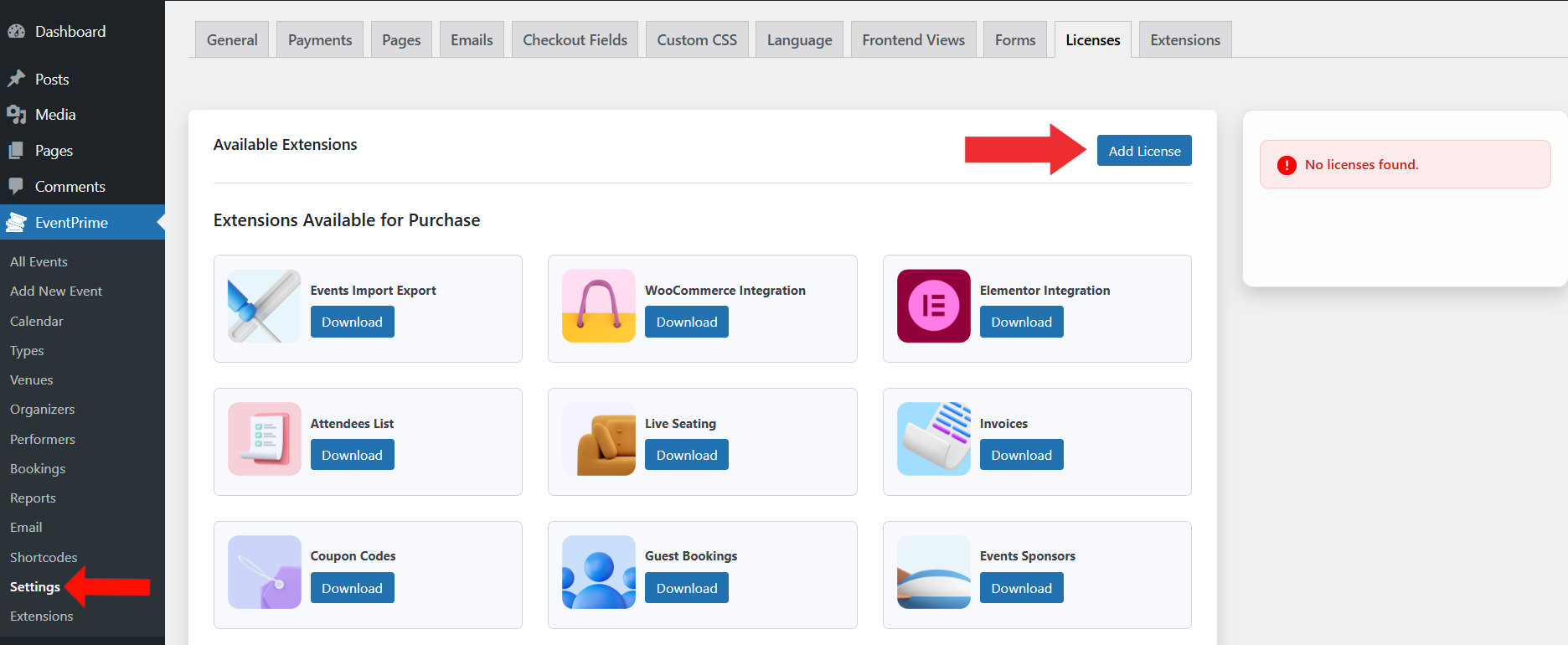Switch to the Checkout Fields tab

[575, 40]
